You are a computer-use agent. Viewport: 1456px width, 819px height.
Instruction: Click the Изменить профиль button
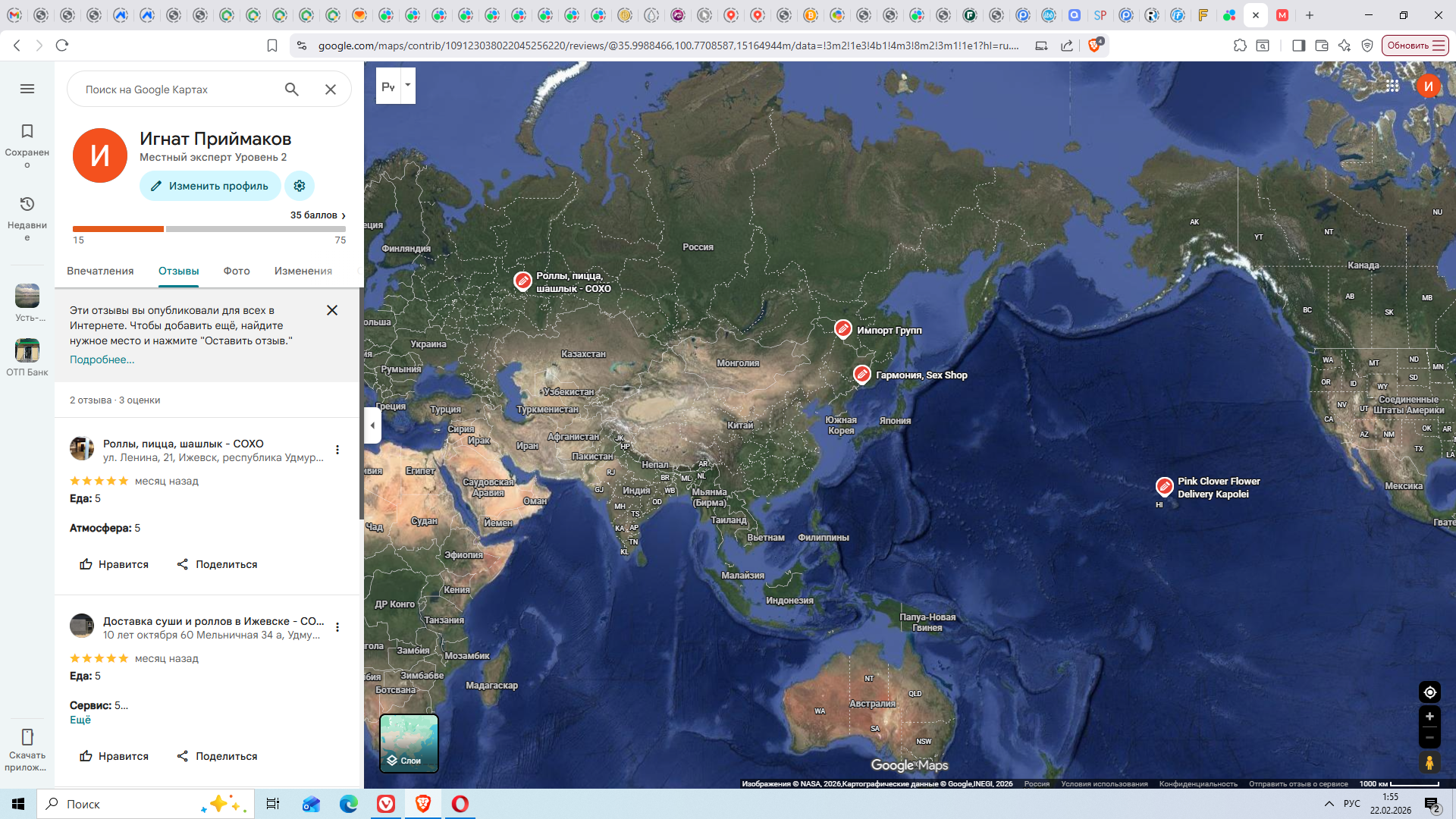click(x=210, y=186)
